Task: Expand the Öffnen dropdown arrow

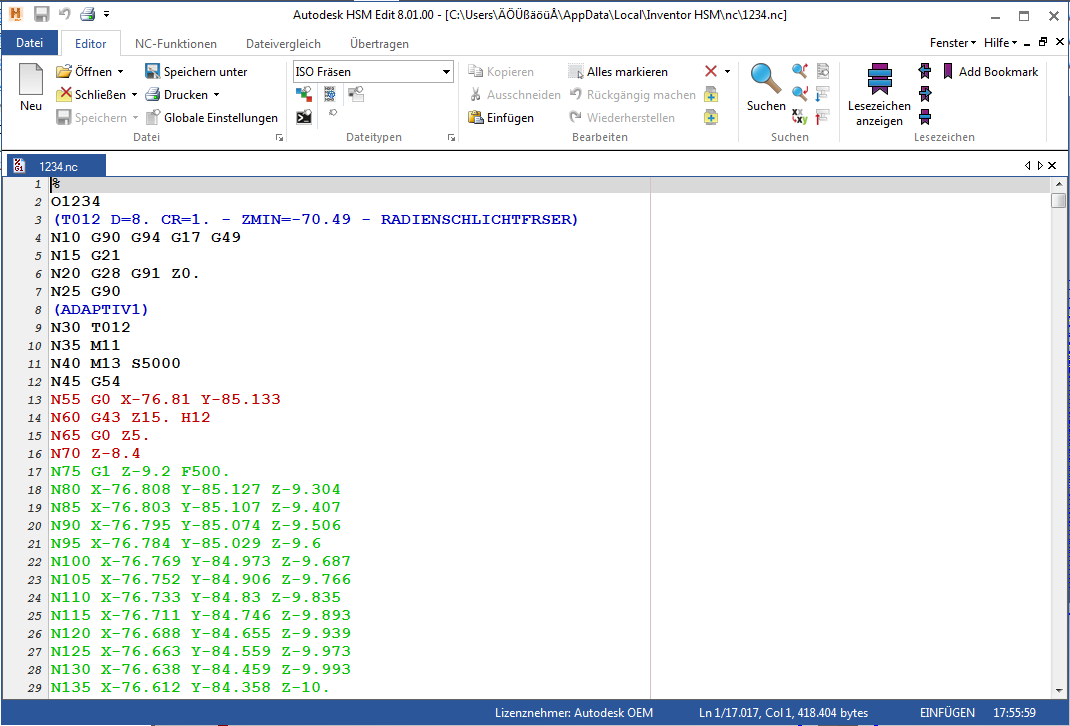Action: [x=120, y=72]
